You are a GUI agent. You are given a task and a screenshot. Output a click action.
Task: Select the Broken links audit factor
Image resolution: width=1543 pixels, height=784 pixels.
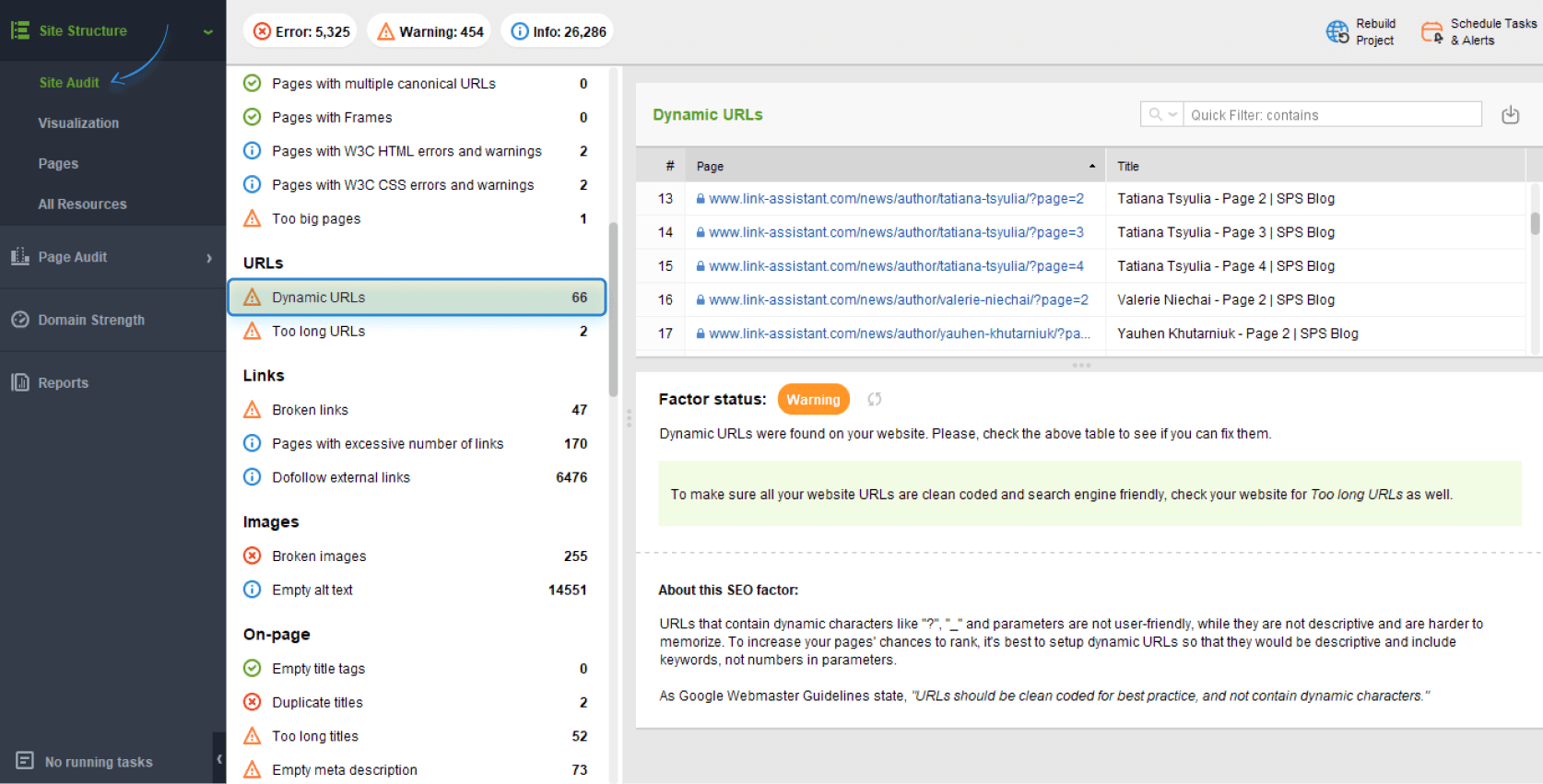click(310, 410)
